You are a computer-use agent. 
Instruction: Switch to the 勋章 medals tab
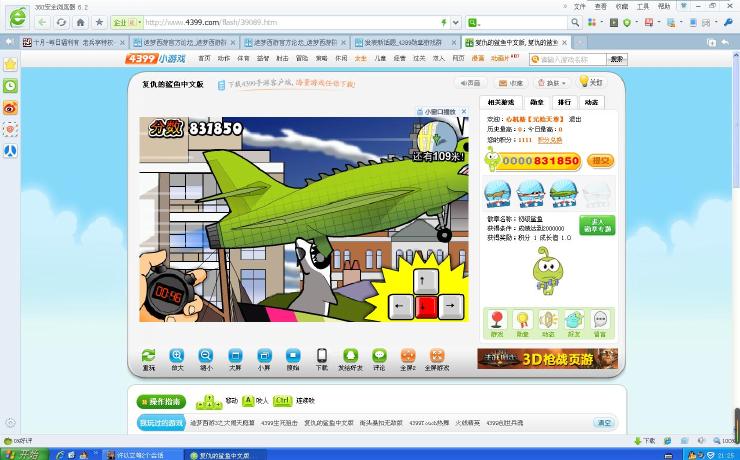[537, 102]
